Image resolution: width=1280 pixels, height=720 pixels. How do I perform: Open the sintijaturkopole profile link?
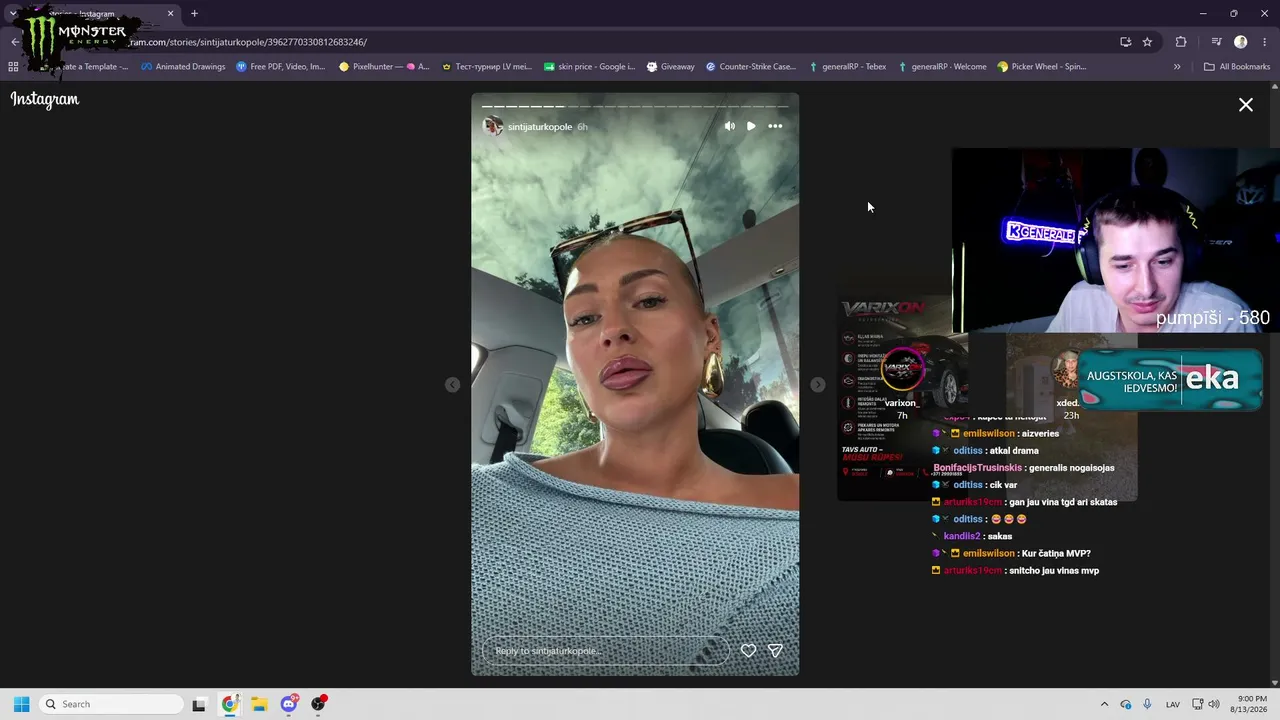[540, 127]
